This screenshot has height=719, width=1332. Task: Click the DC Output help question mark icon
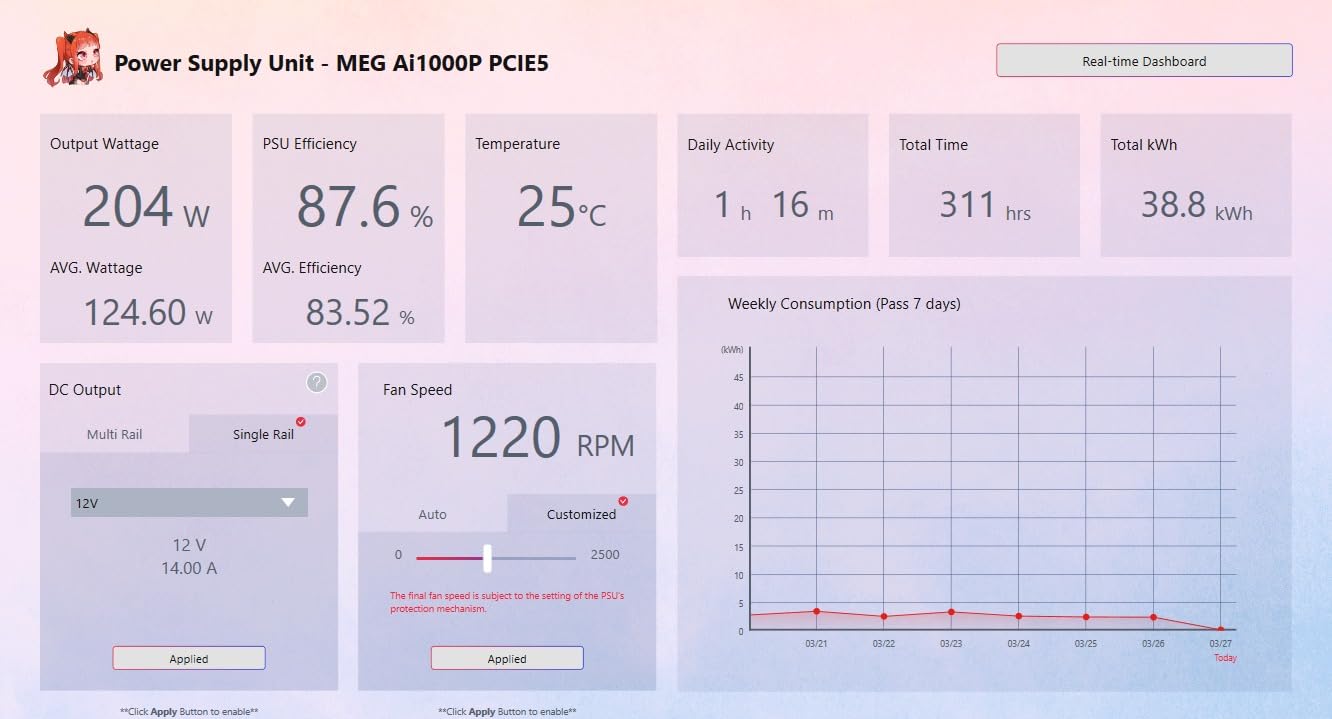[x=316, y=382]
